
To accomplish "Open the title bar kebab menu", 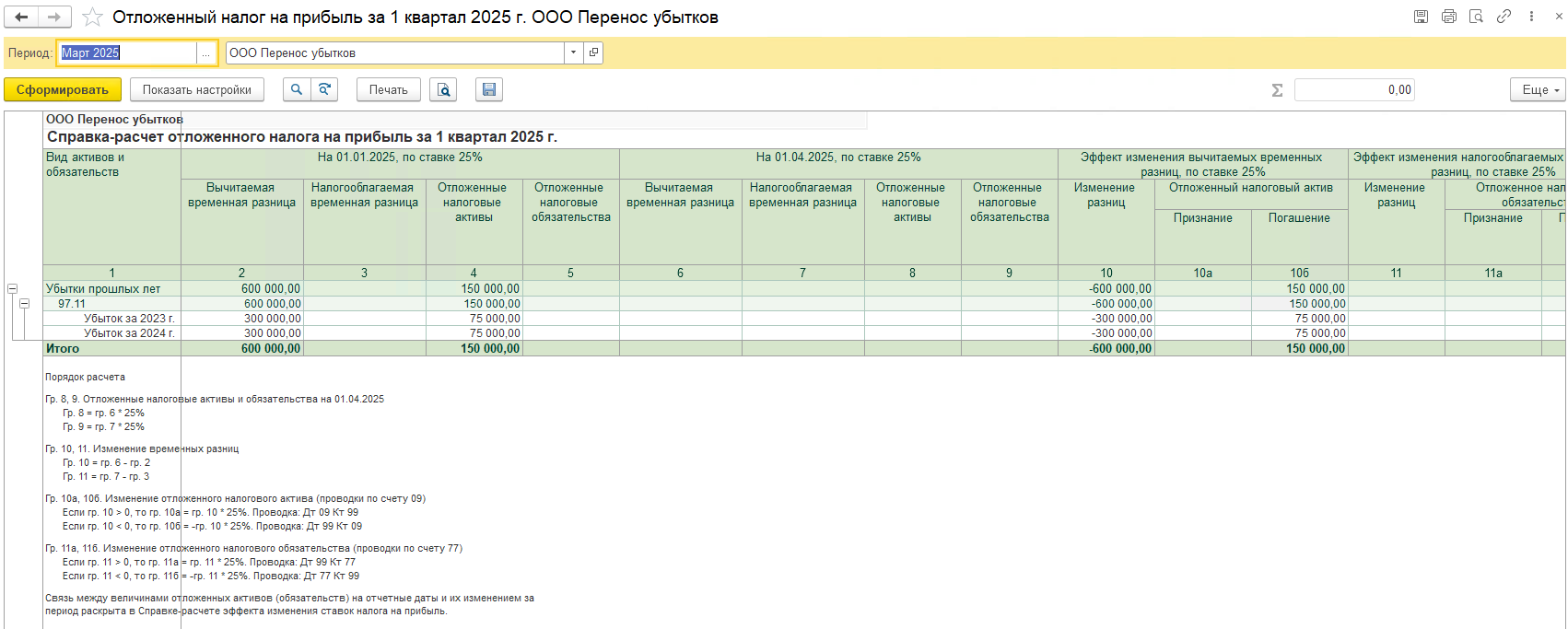I will point(1532,17).
